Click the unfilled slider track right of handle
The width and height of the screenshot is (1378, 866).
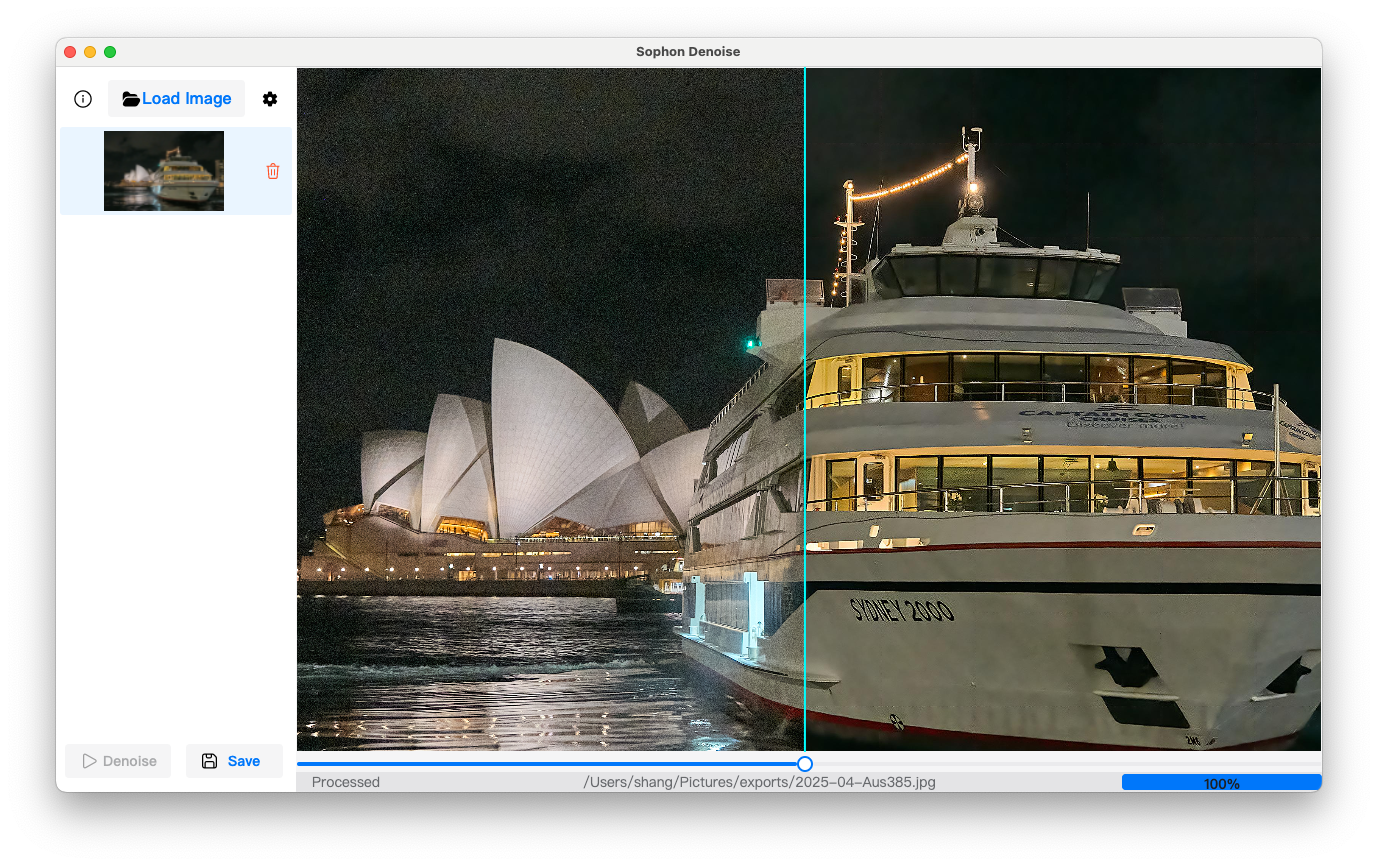tap(1060, 764)
